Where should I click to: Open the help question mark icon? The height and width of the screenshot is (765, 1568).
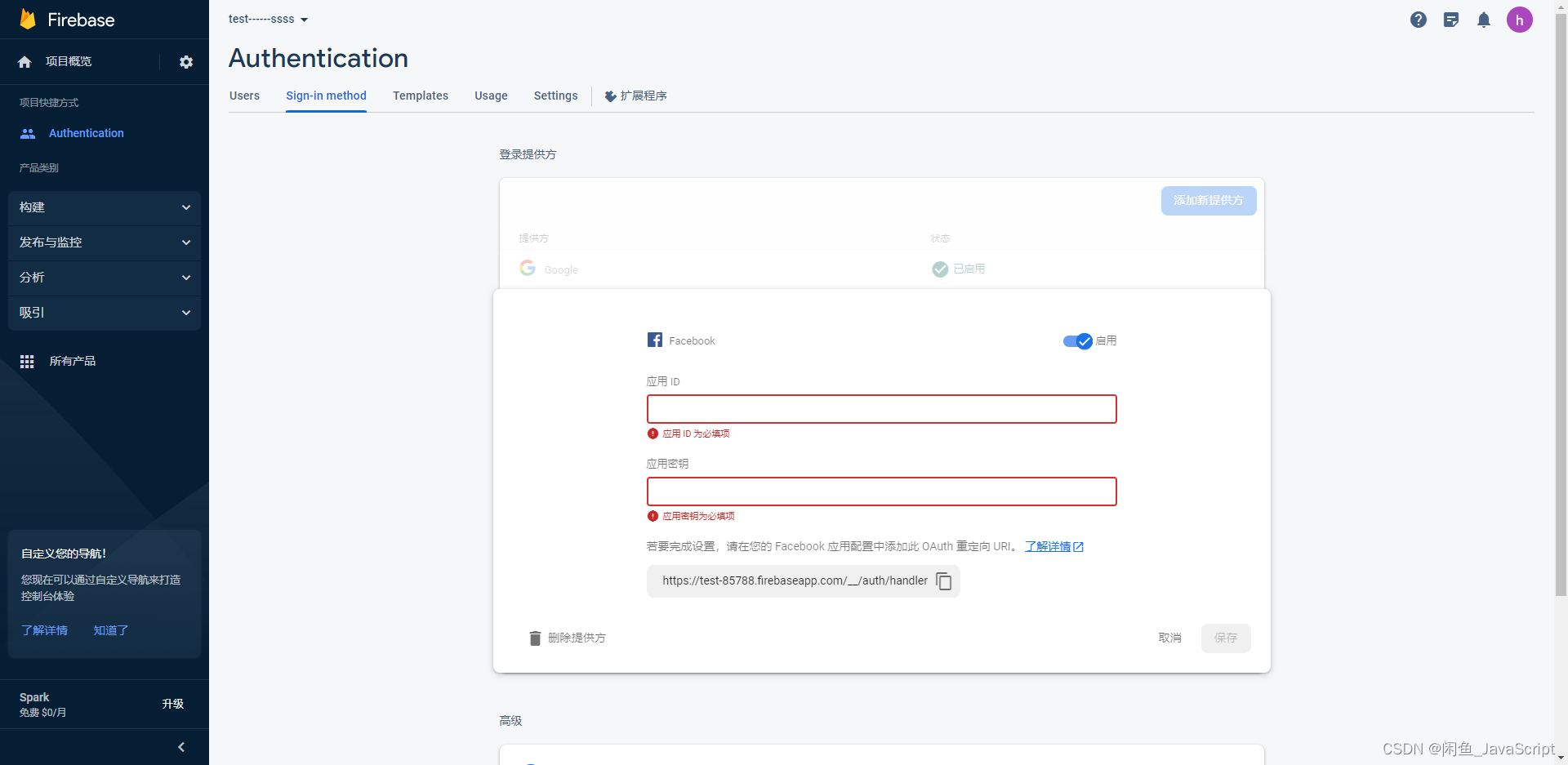[1419, 20]
